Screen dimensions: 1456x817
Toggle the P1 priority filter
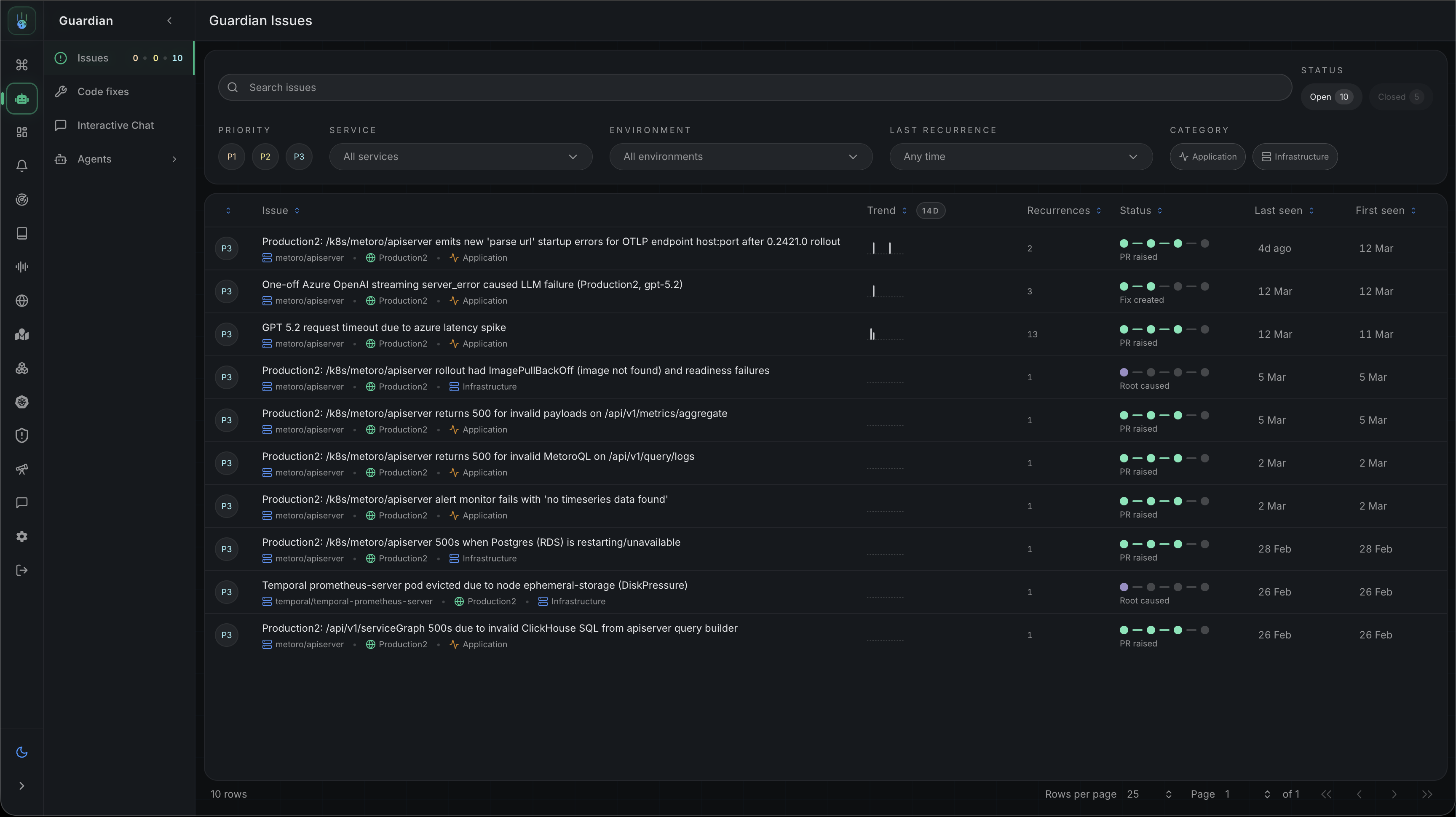coord(231,157)
